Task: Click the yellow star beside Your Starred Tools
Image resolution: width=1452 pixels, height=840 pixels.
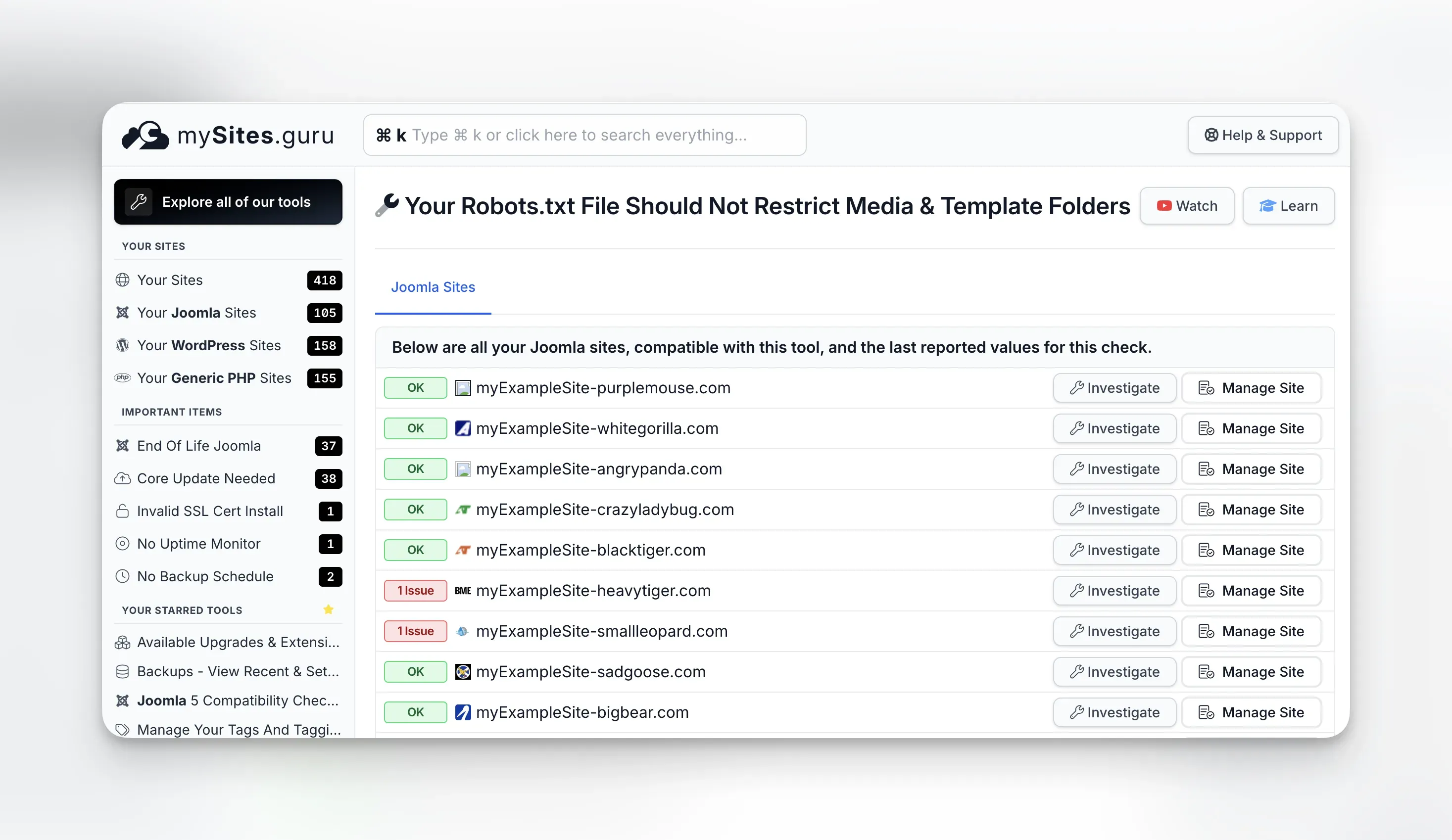Action: [329, 610]
